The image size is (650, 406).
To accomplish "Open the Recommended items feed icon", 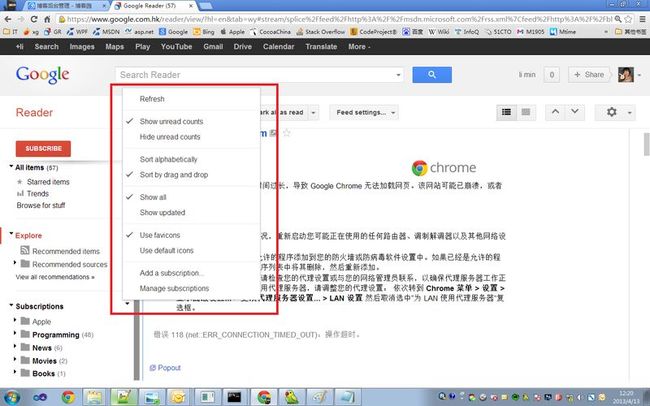I will tap(25, 250).
